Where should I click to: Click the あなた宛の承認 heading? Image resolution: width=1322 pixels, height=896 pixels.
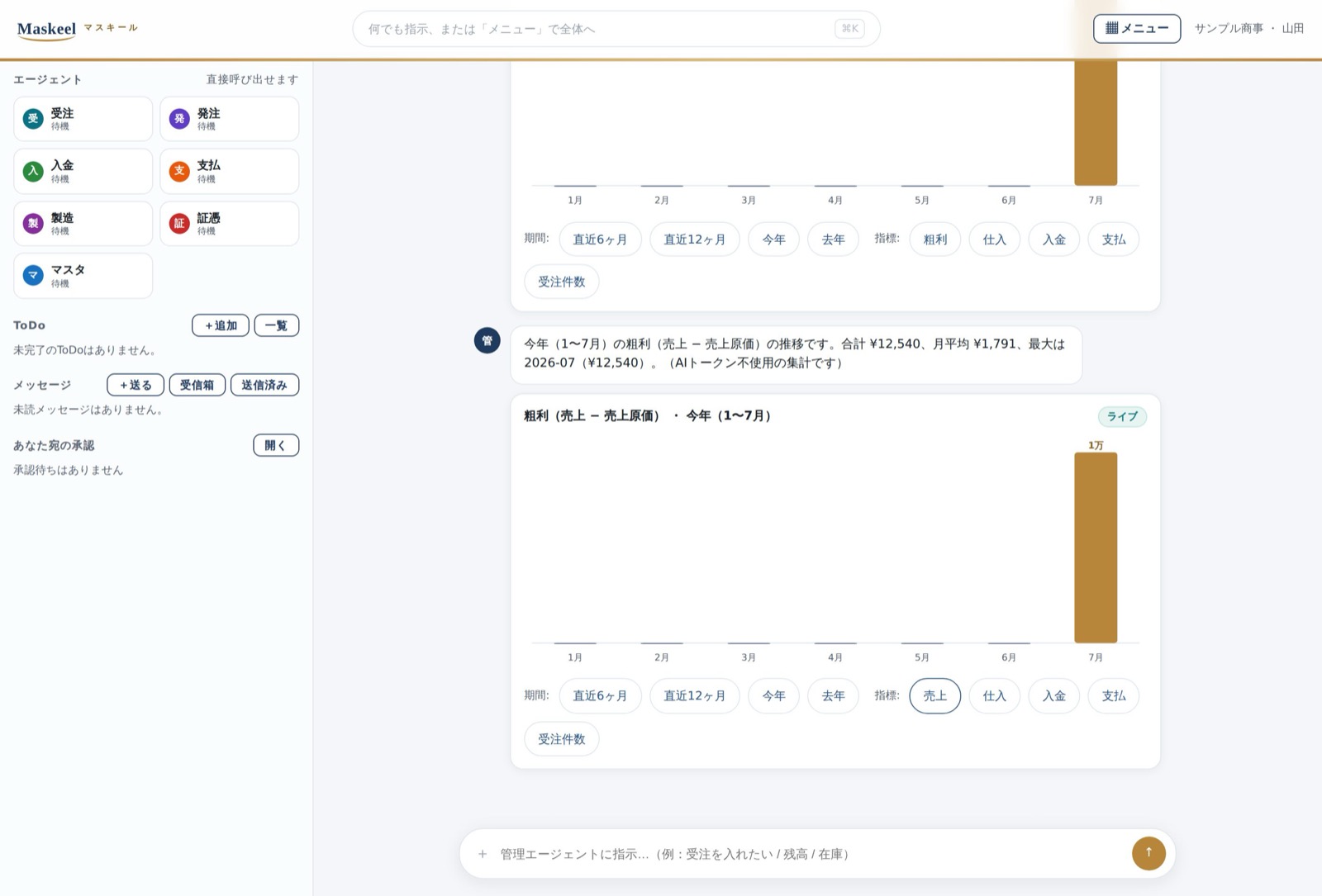54,445
